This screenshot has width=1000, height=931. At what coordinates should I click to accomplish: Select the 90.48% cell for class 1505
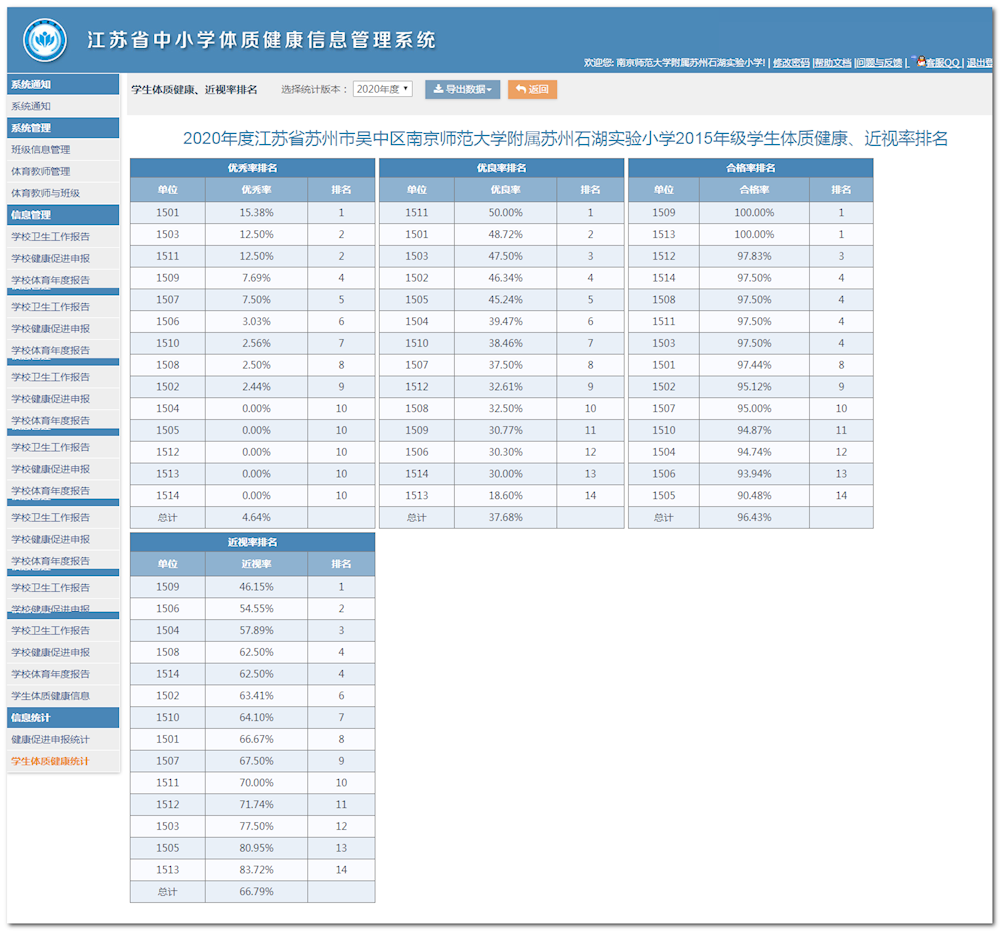coord(754,495)
